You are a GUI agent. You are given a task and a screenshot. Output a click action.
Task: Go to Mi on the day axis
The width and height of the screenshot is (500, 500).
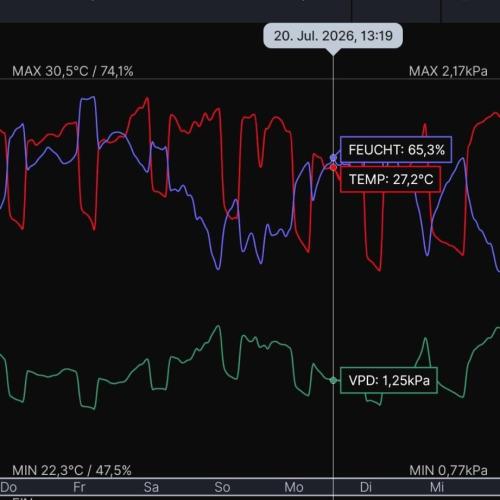click(x=437, y=487)
